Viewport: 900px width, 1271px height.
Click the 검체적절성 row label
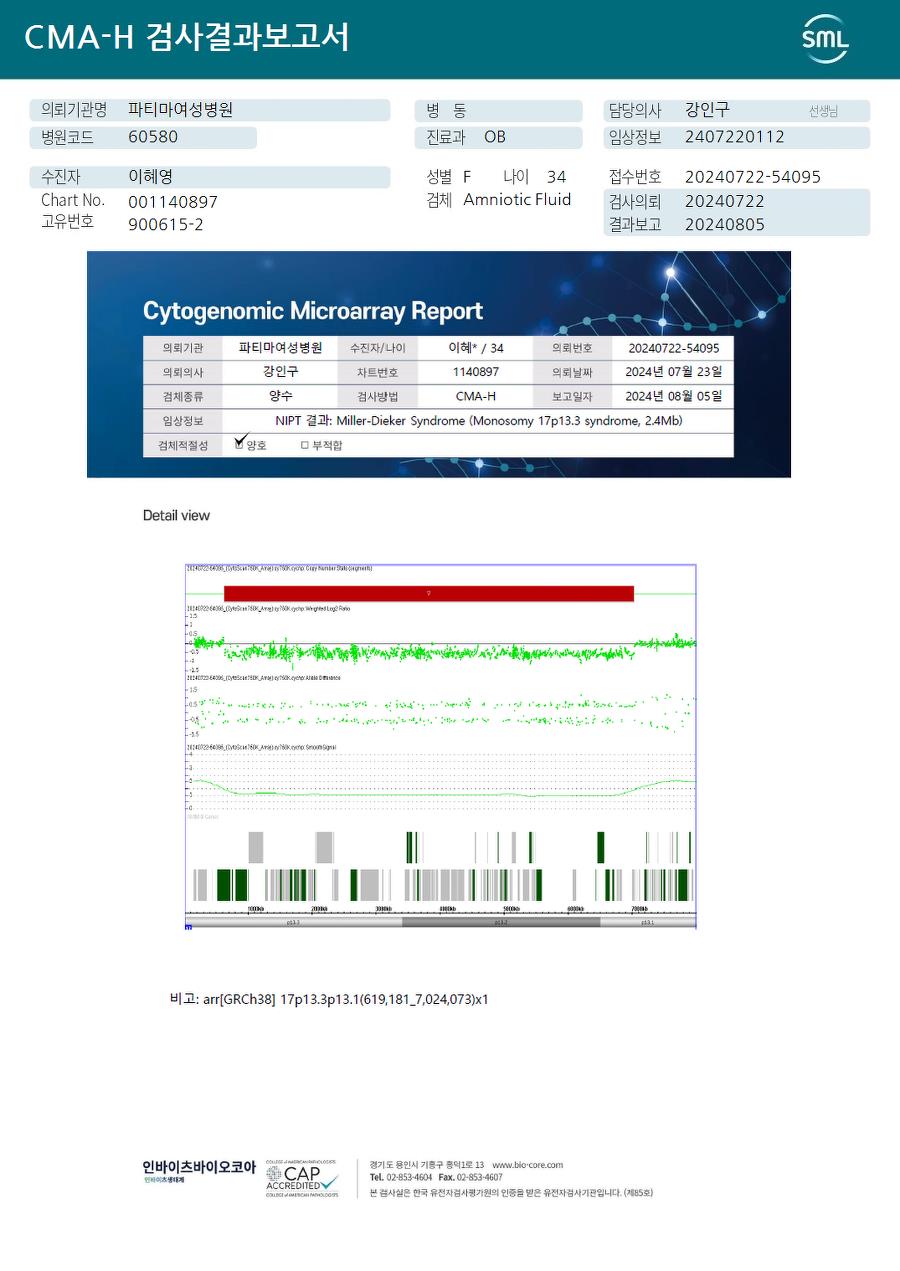point(182,446)
